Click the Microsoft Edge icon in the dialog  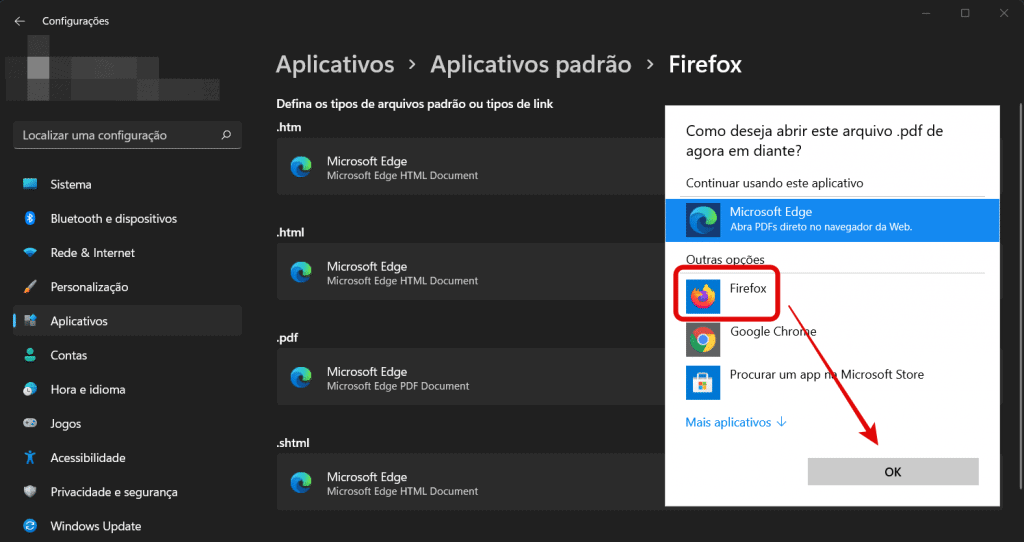click(703, 220)
